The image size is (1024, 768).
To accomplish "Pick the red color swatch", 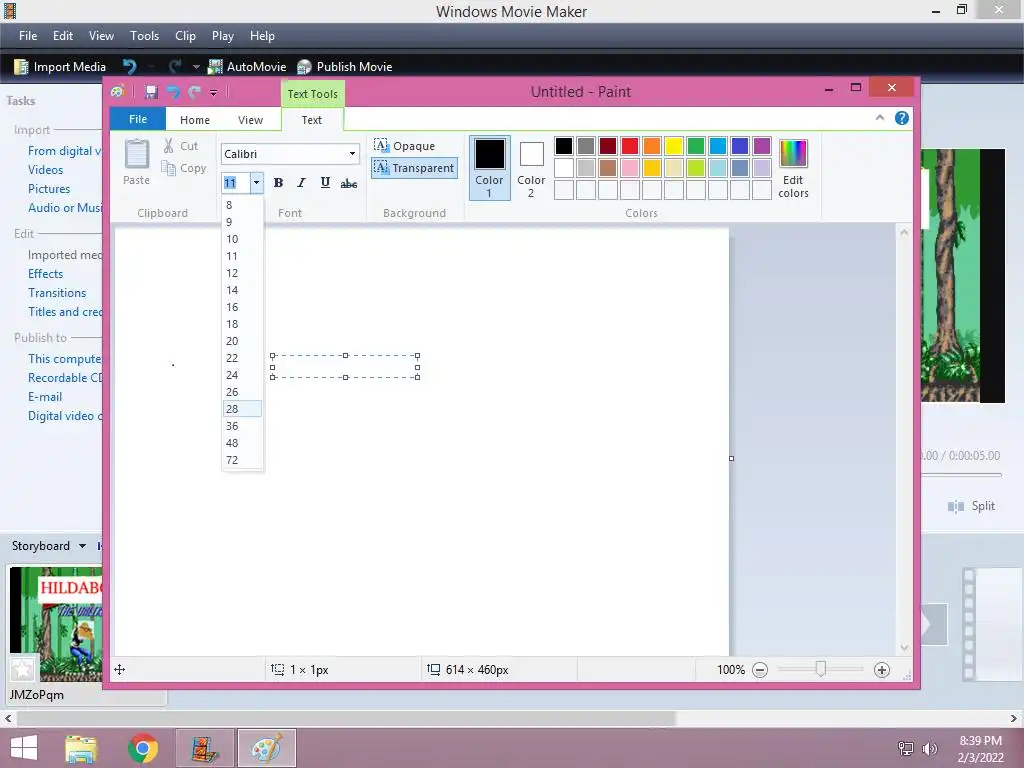I will [x=630, y=146].
